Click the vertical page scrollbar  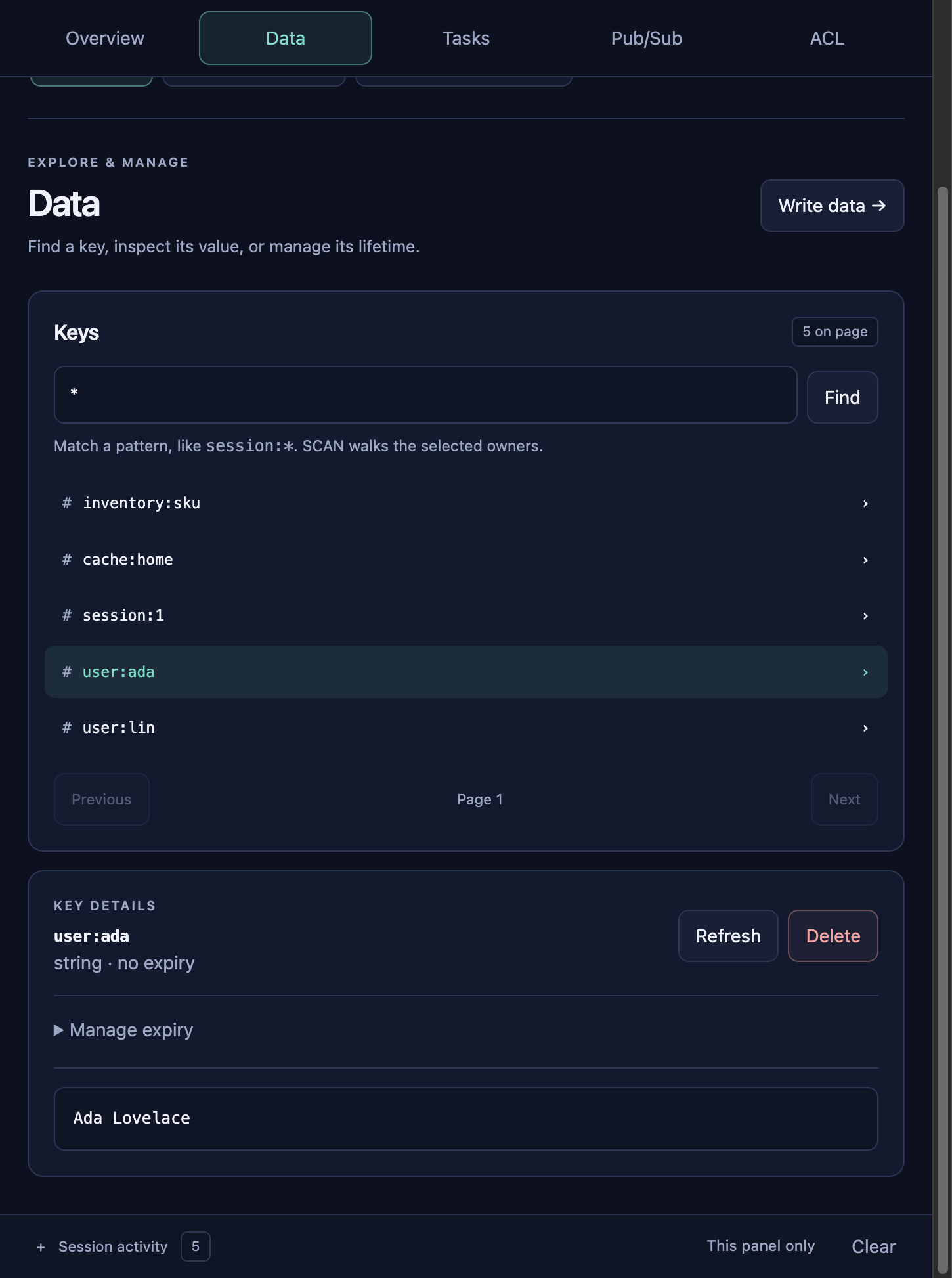point(943,729)
